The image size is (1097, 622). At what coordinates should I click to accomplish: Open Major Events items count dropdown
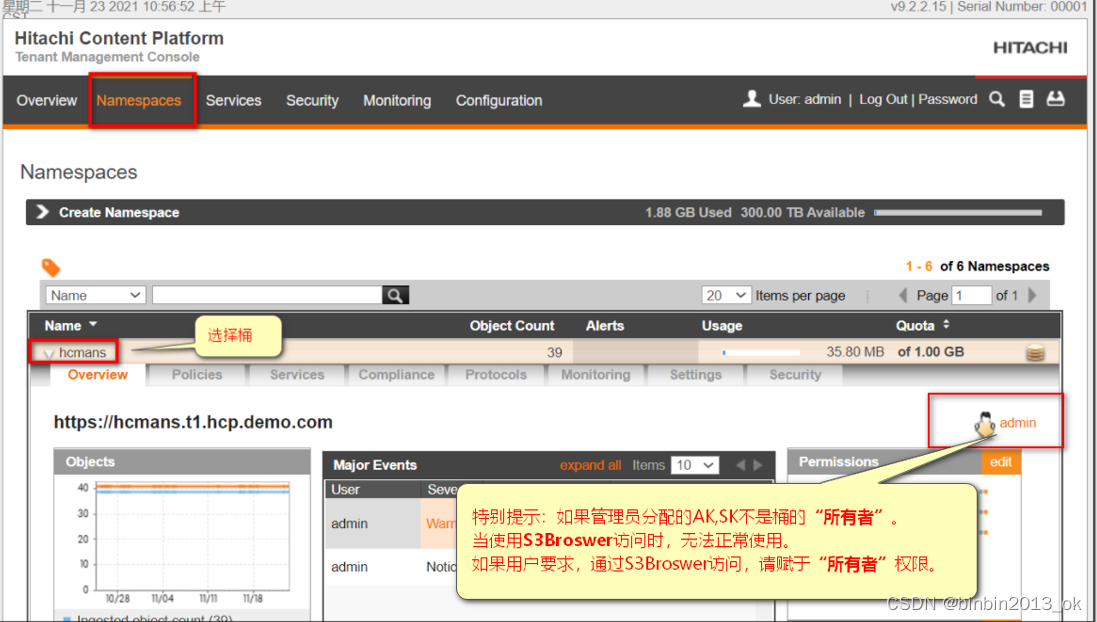pyautogui.click(x=695, y=465)
